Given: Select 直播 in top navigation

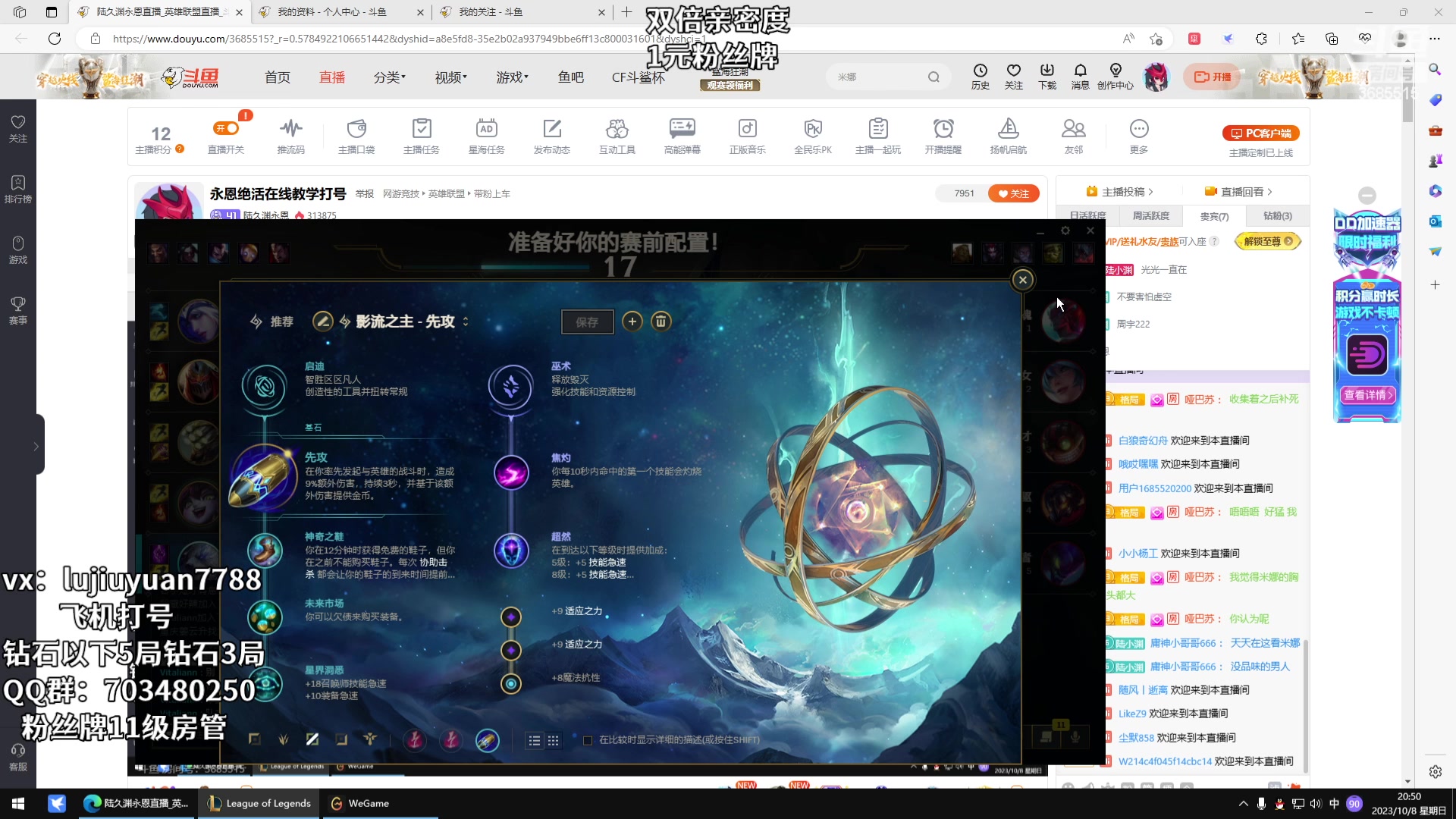Looking at the screenshot, I should click(x=332, y=77).
